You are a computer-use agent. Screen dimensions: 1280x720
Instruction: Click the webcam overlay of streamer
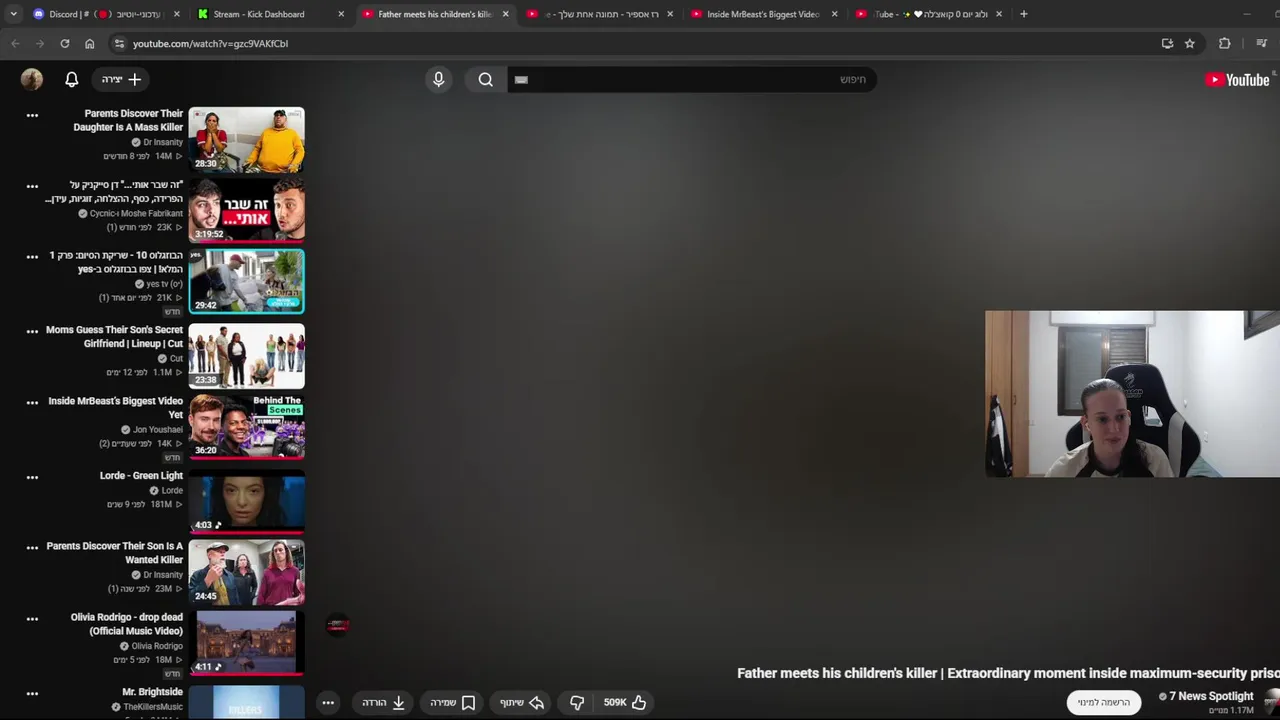(x=1132, y=394)
